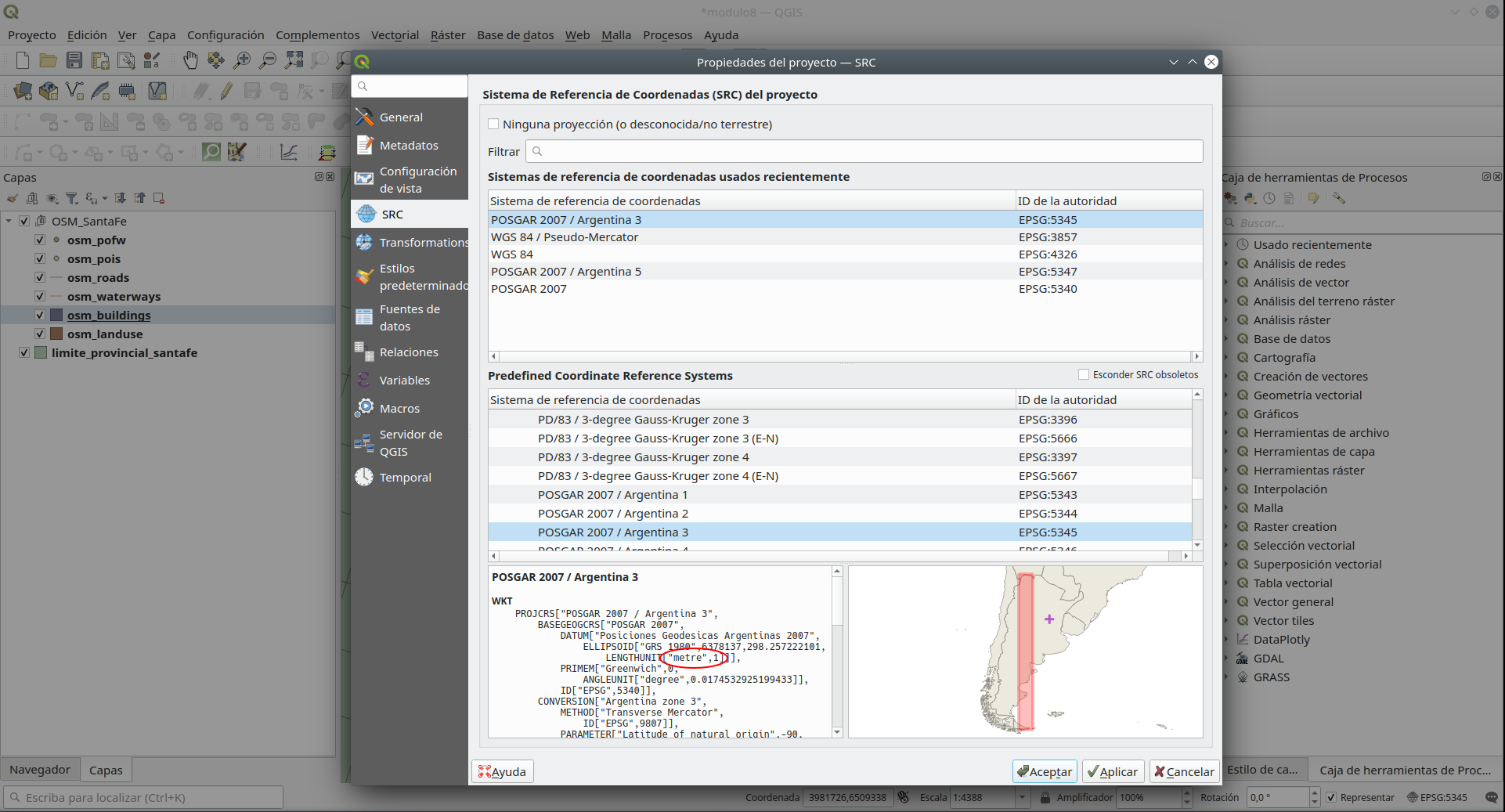Select WGS 84 / Pseudo-Mercator recent CRS
Screen dimensions: 1505x812
845,236
